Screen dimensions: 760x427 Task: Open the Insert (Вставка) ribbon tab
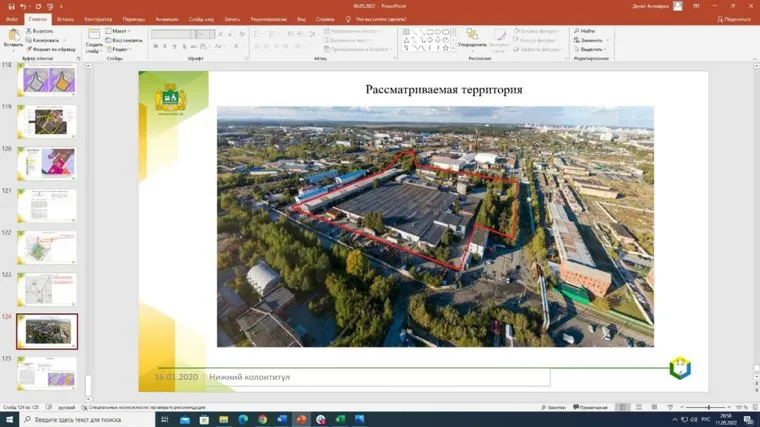(65, 19)
